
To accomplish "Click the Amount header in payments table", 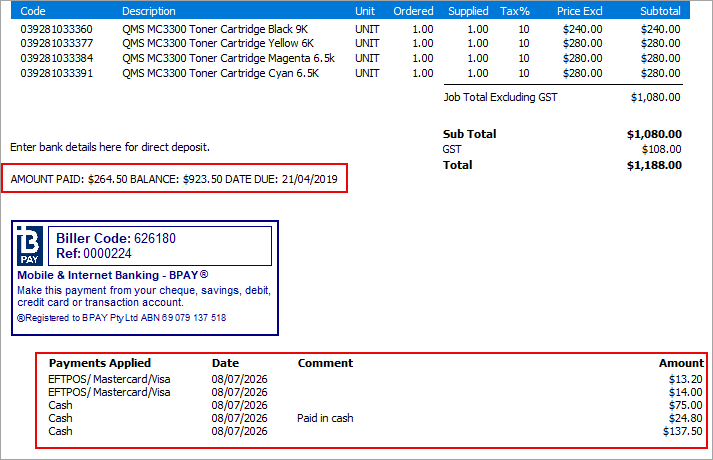I will pyautogui.click(x=681, y=363).
